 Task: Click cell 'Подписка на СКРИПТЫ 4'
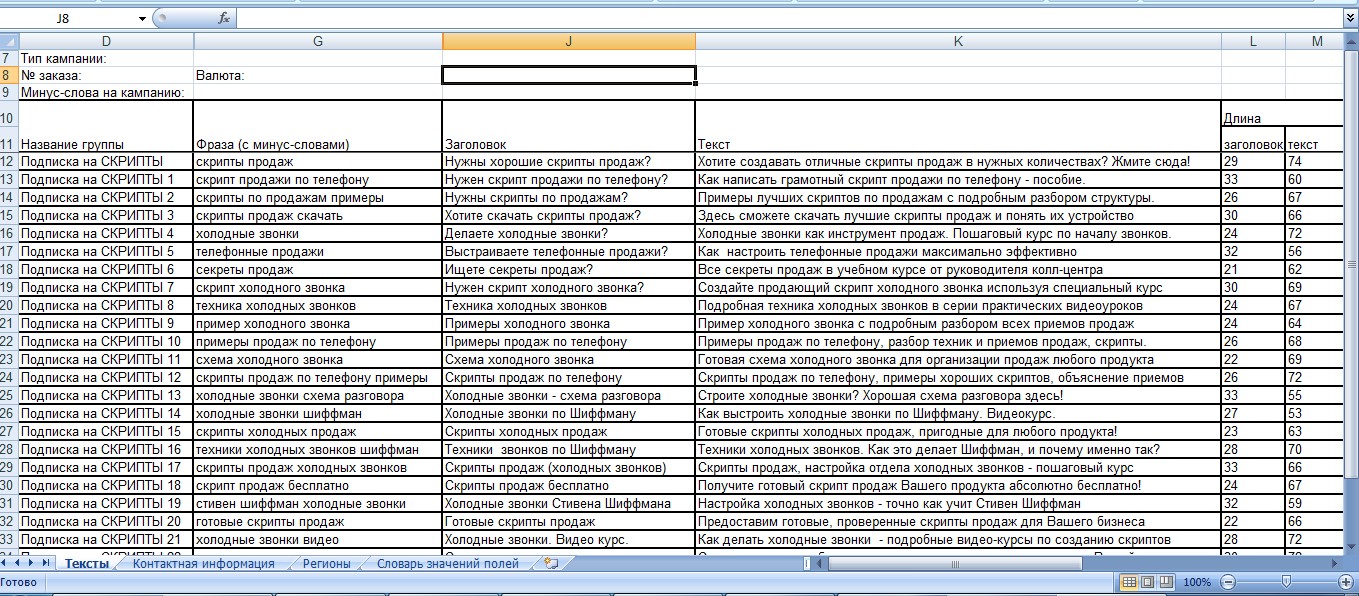(x=106, y=233)
